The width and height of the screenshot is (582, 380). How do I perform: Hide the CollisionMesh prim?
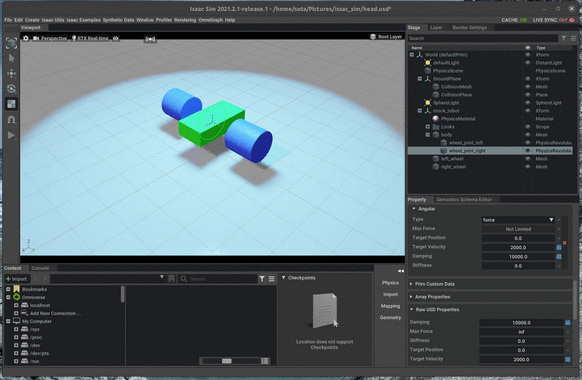(x=527, y=87)
